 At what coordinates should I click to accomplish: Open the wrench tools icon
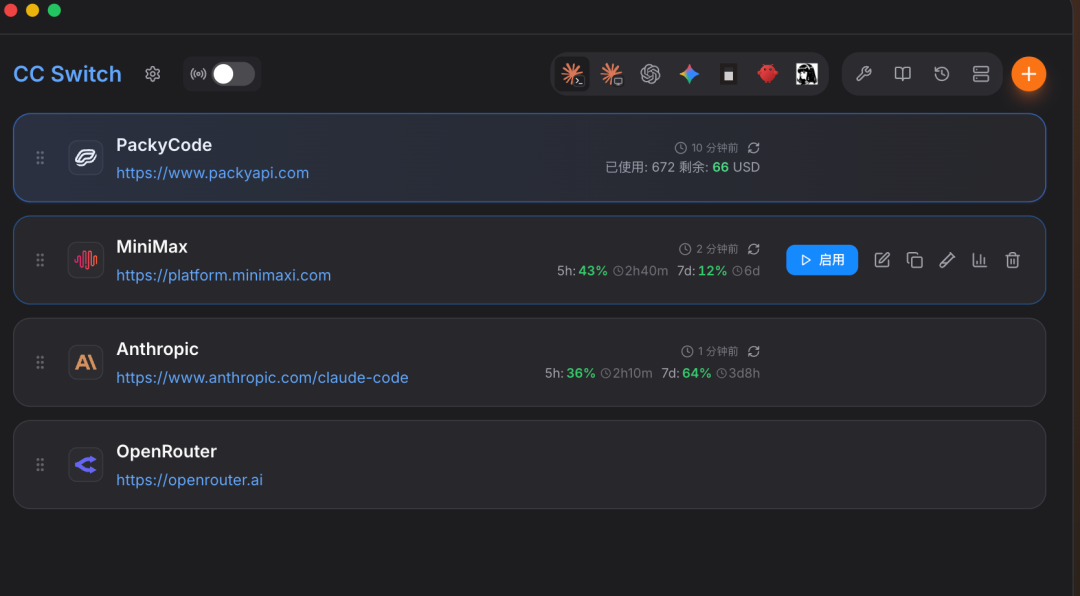(x=864, y=74)
